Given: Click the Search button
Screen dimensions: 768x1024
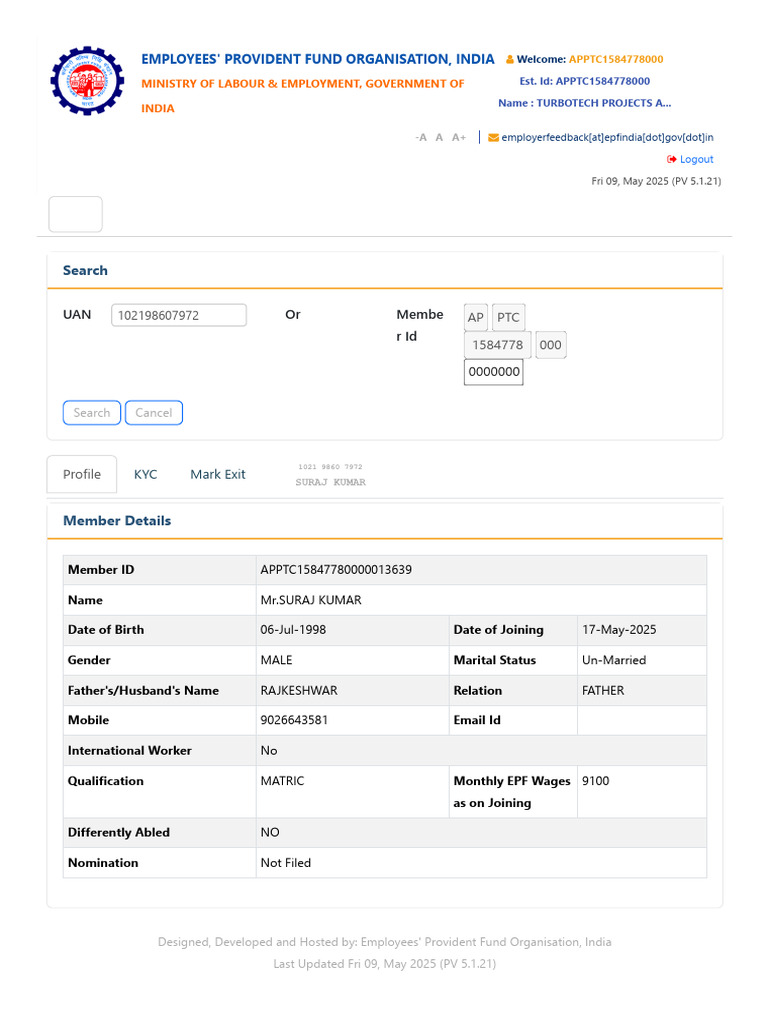Looking at the screenshot, I should [92, 413].
